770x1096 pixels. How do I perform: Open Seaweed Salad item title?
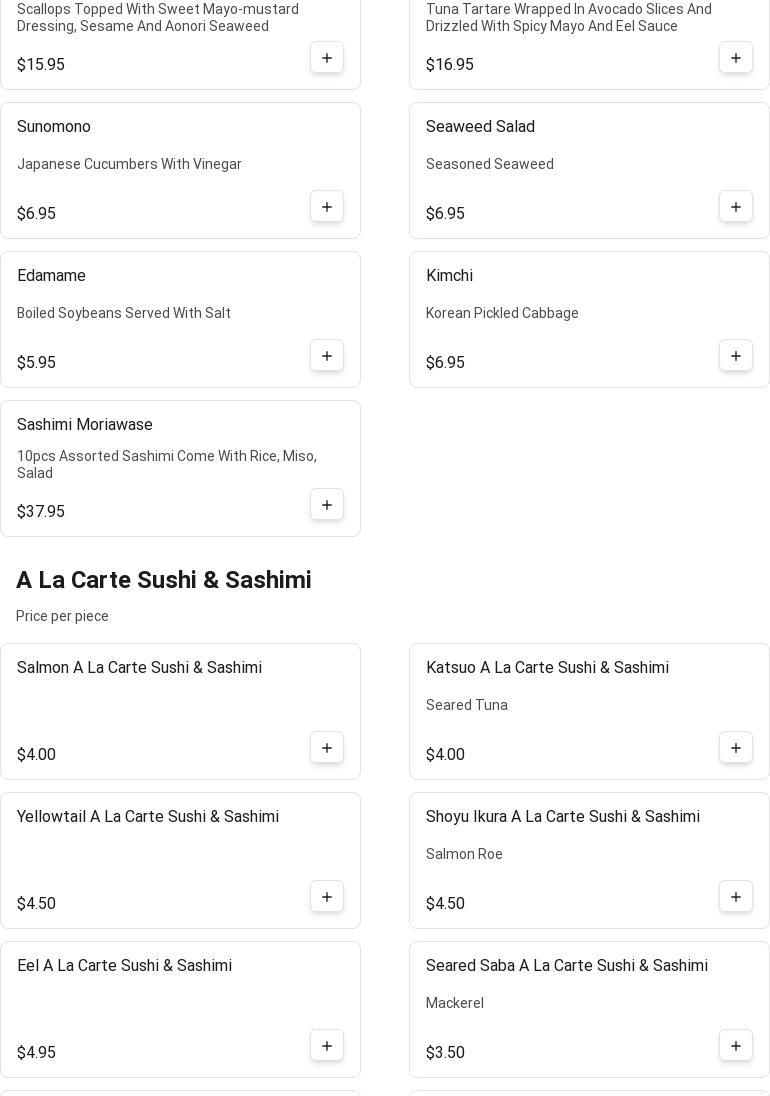click(480, 127)
